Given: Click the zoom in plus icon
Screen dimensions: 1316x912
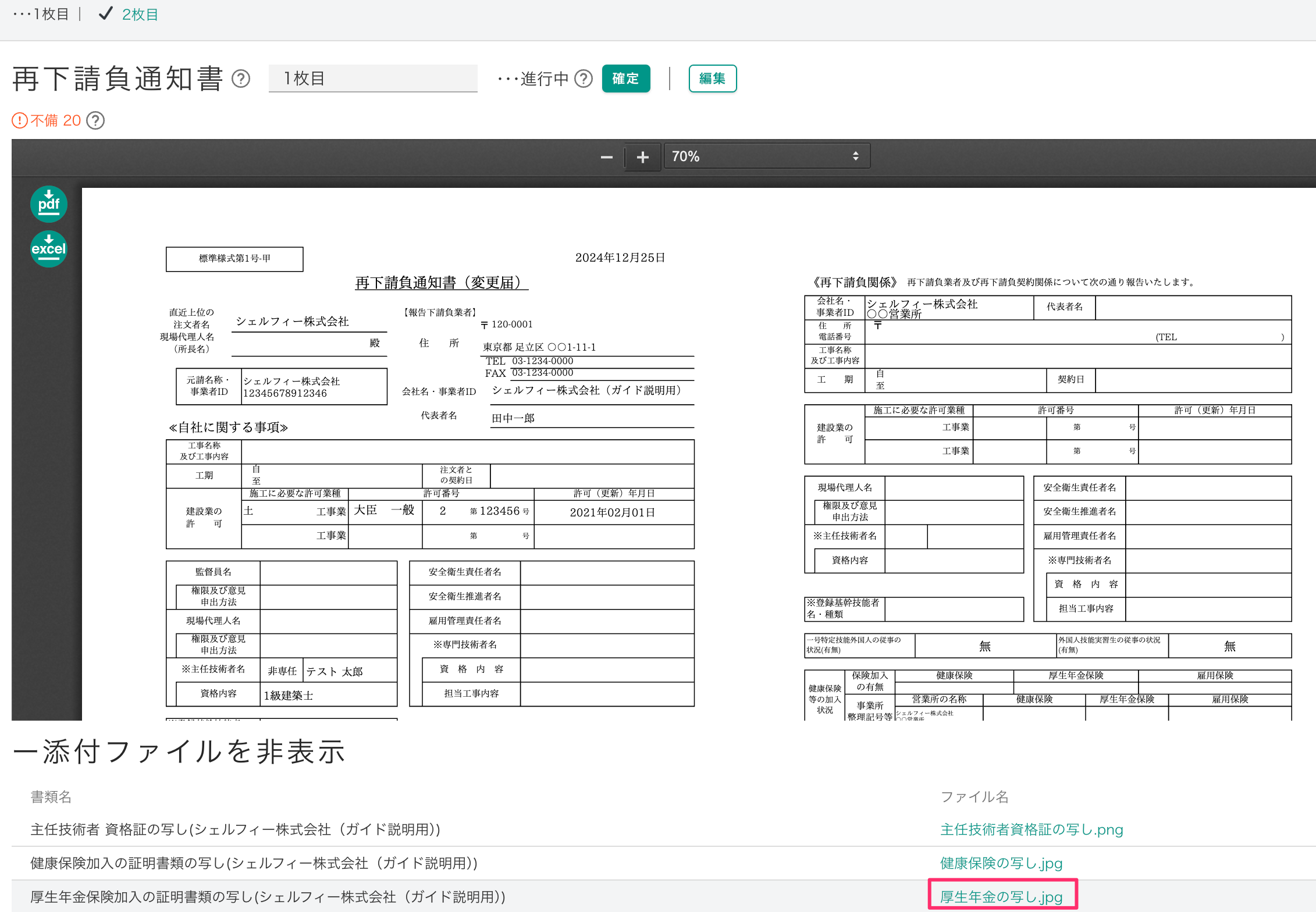Looking at the screenshot, I should coord(642,157).
